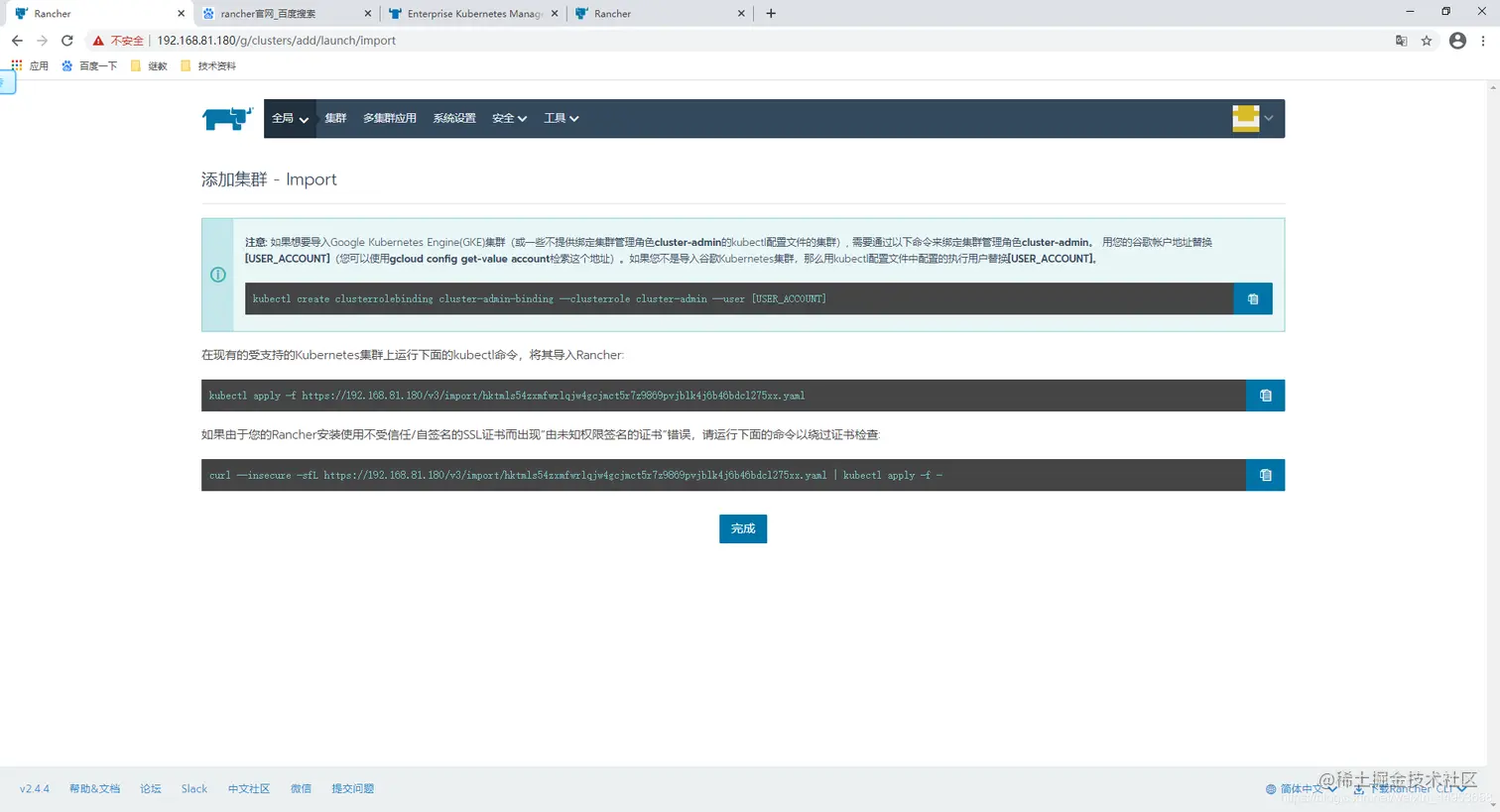Click the info icon in notice box

point(218,275)
